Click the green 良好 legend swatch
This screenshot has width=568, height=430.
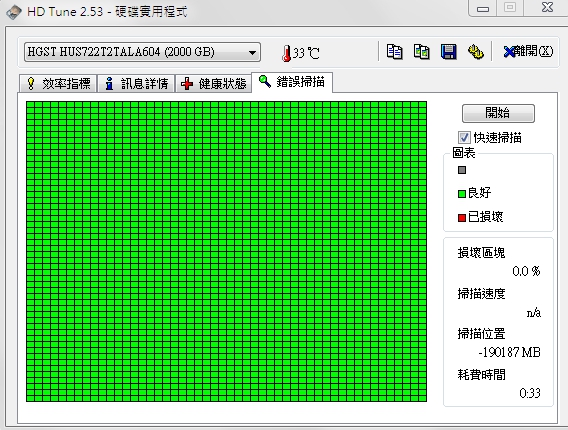[462, 194]
